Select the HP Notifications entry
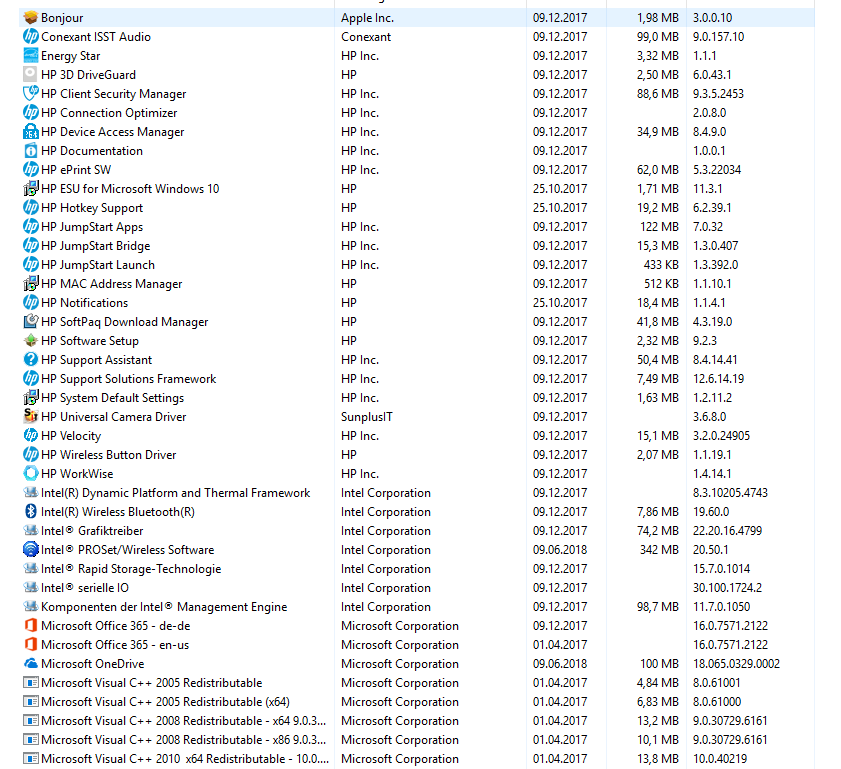Viewport: 841px width, 769px height. pyautogui.click(x=417, y=302)
